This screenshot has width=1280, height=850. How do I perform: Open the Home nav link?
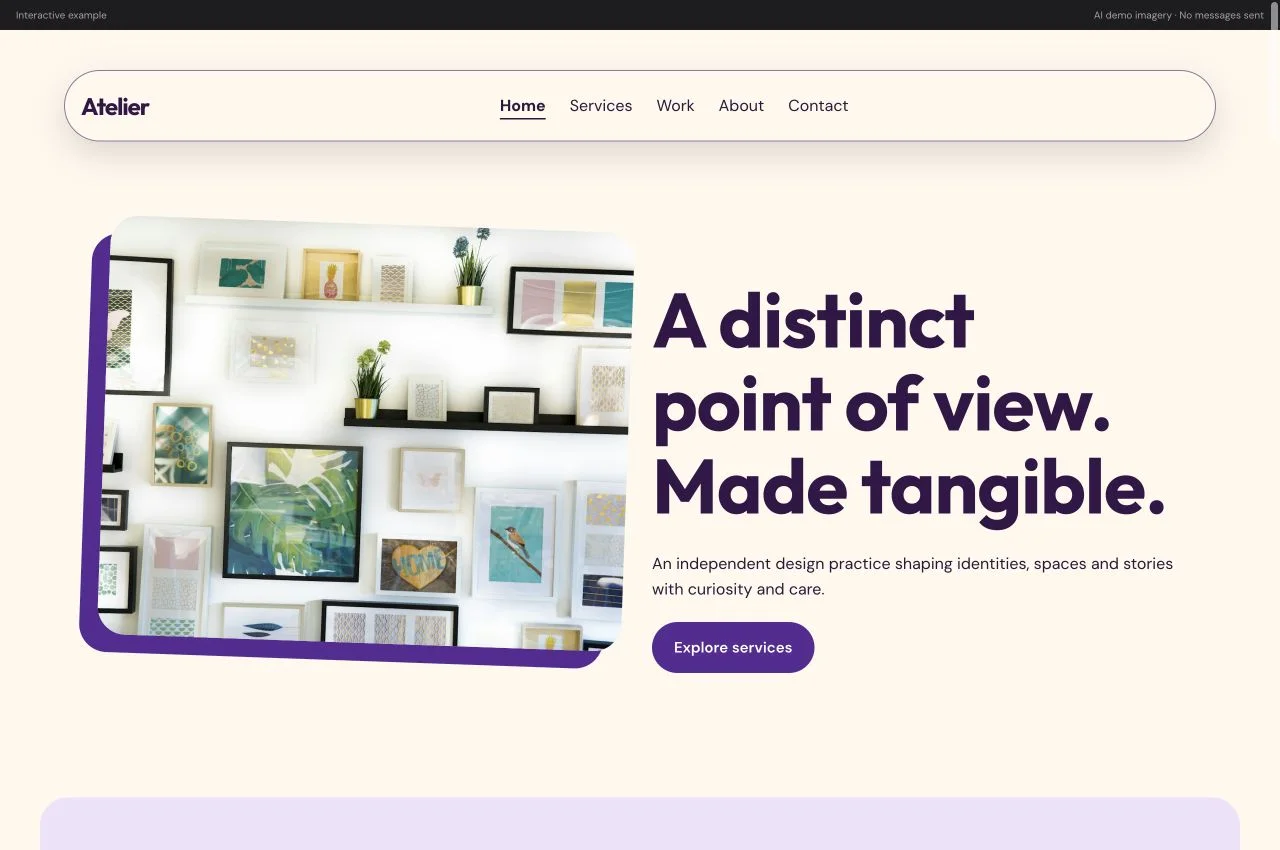(x=522, y=106)
